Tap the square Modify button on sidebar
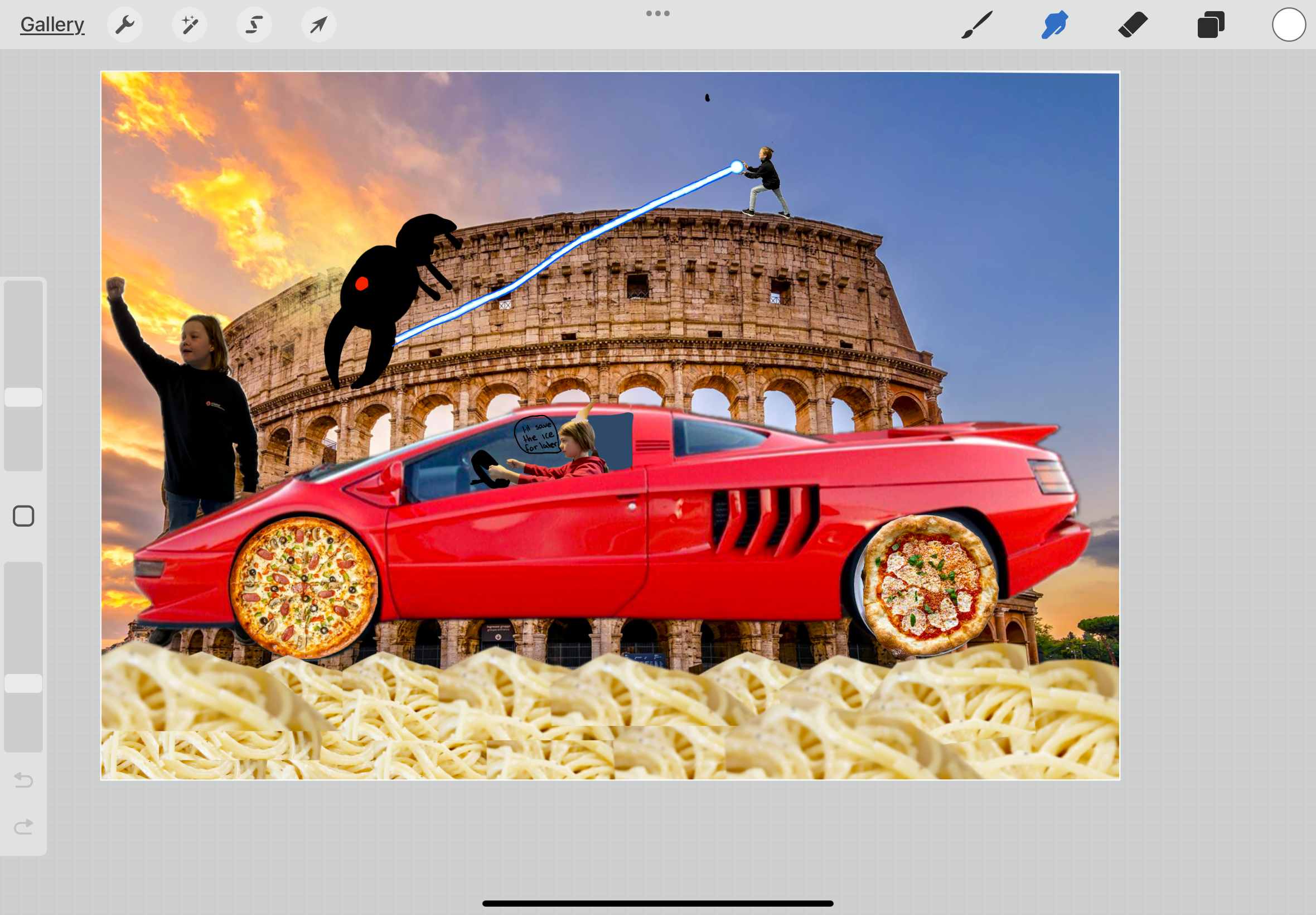Viewport: 1316px width, 915px height. [x=23, y=516]
